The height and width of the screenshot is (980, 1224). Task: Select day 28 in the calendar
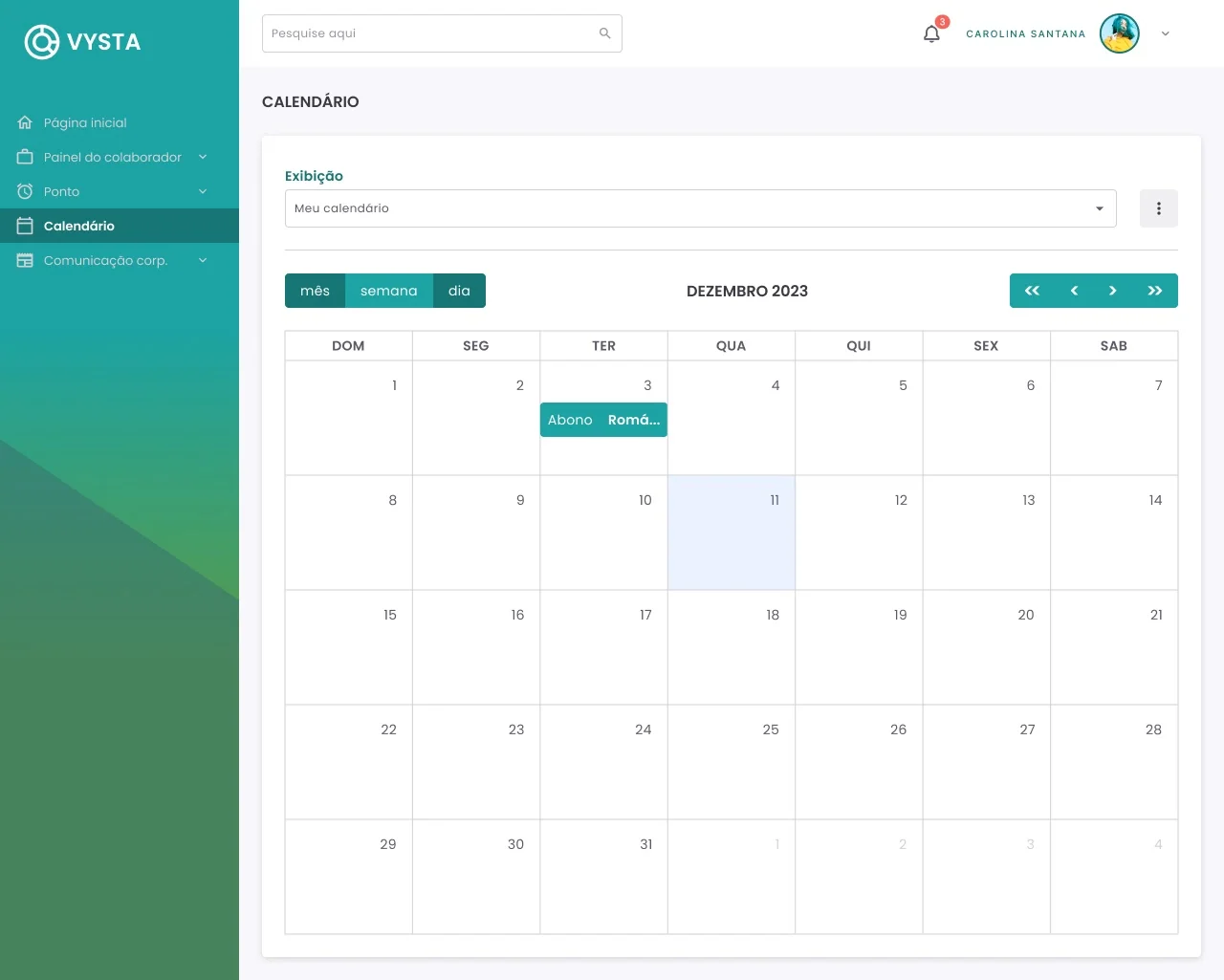pos(1114,762)
